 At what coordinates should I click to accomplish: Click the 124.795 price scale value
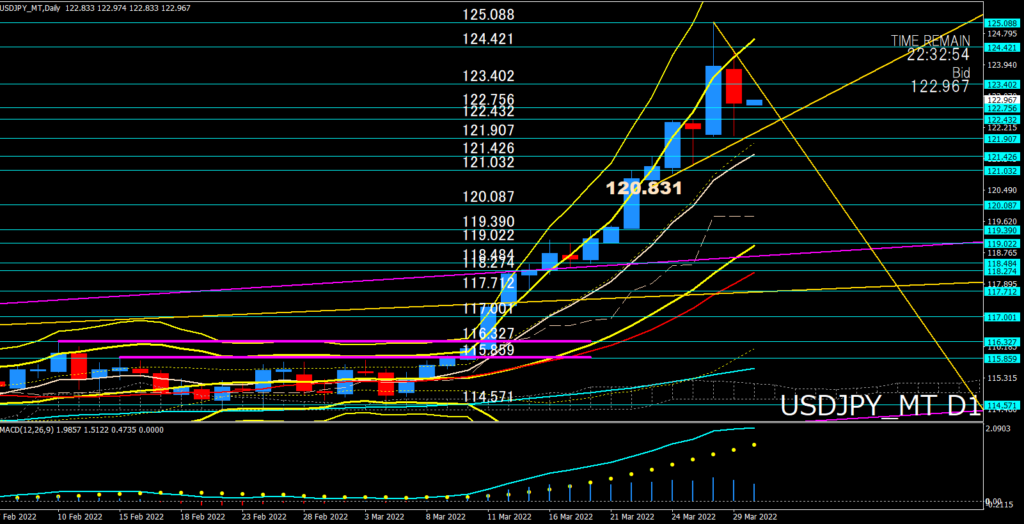(x=1002, y=34)
